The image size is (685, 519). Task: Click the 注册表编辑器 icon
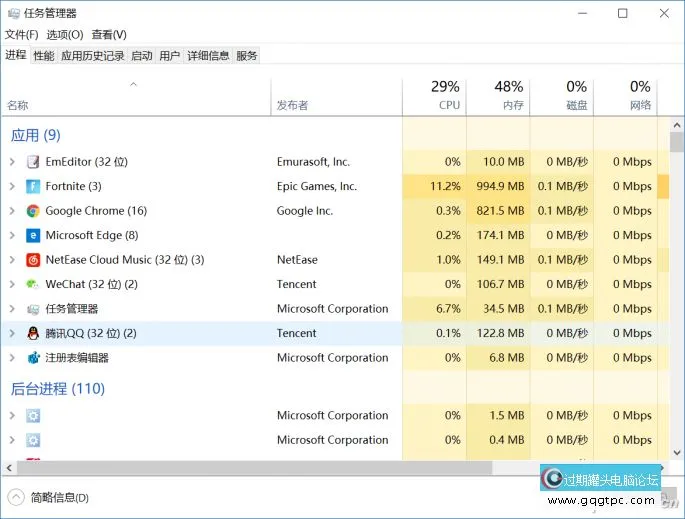click(x=33, y=358)
